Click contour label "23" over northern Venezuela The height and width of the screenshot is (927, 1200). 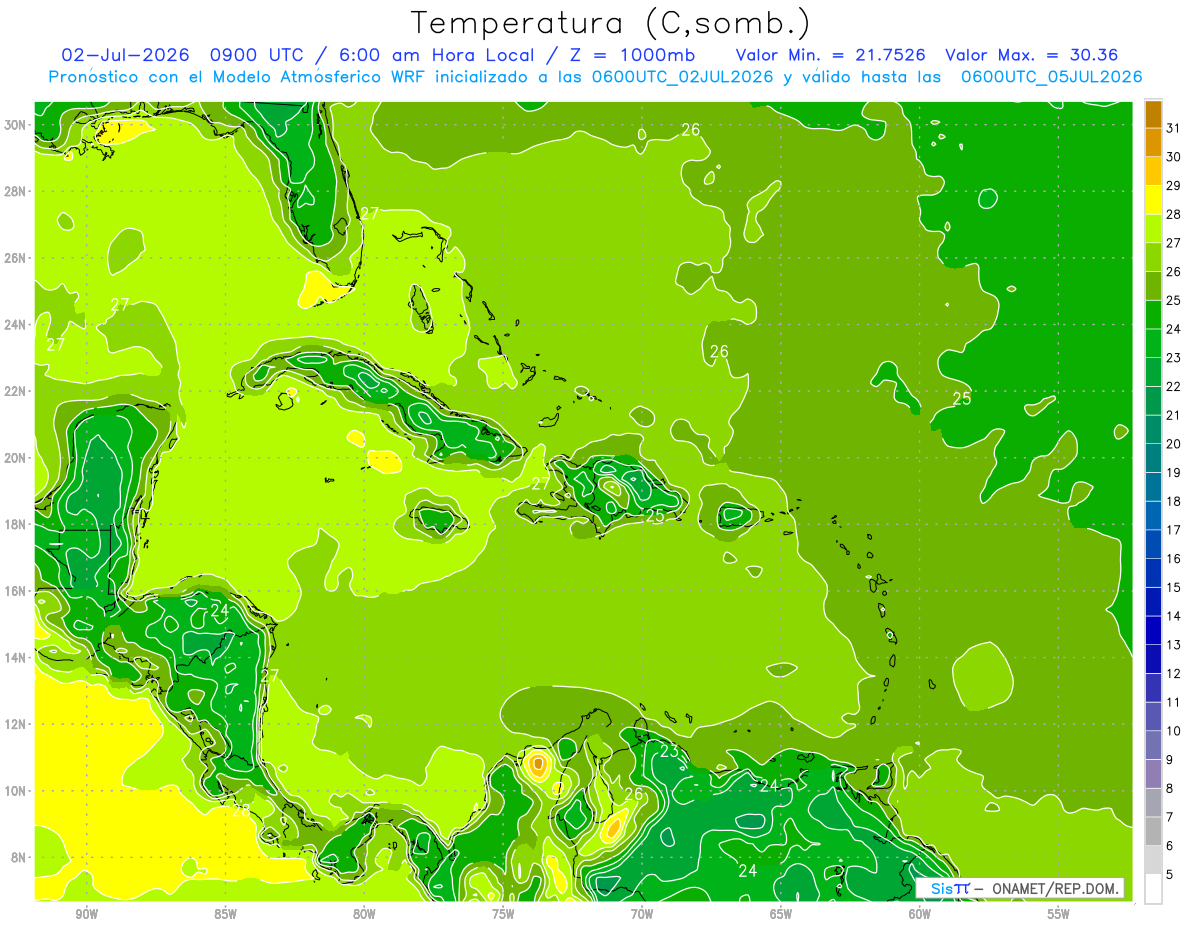coord(669,751)
